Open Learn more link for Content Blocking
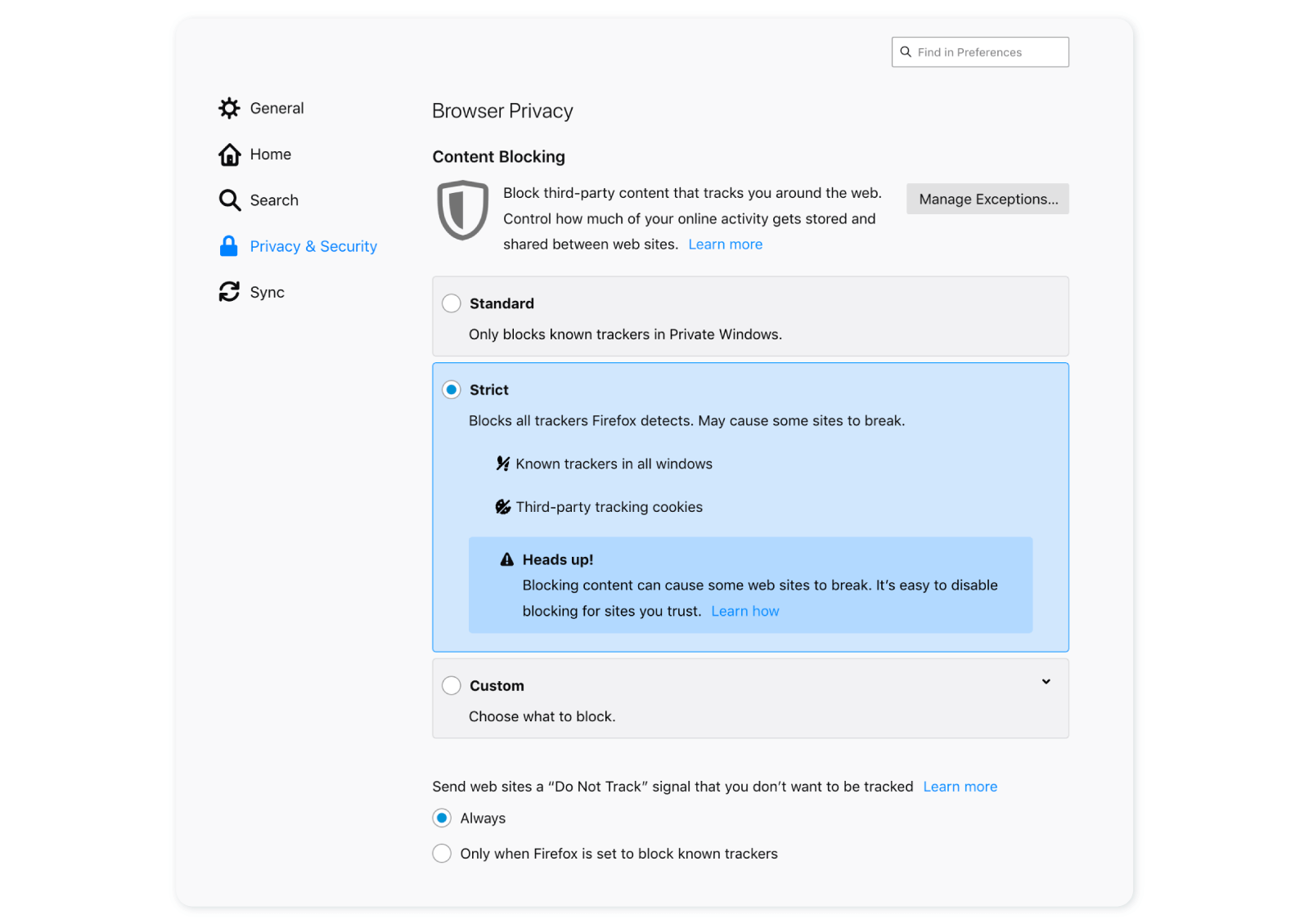The width and height of the screenshot is (1309, 924). [726, 244]
